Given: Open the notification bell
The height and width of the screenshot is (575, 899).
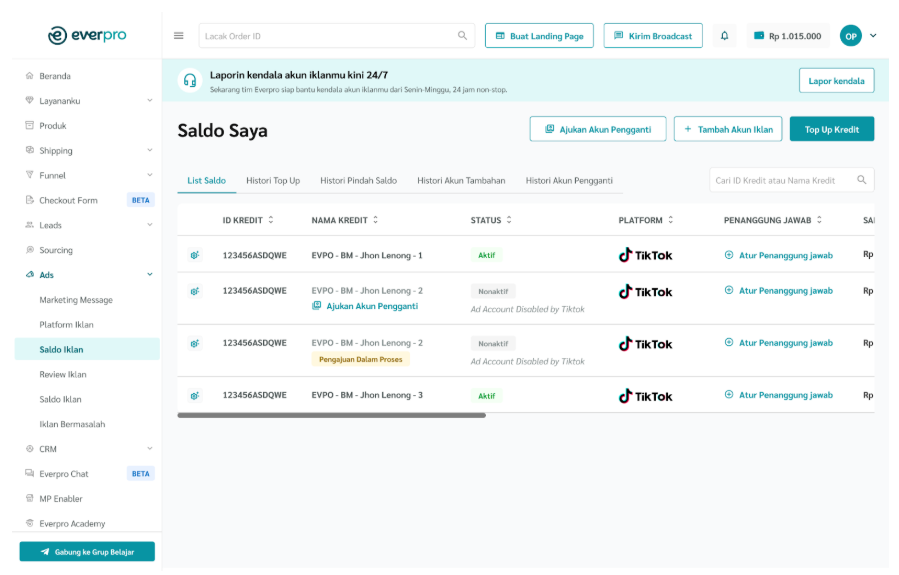Looking at the screenshot, I should click(724, 36).
